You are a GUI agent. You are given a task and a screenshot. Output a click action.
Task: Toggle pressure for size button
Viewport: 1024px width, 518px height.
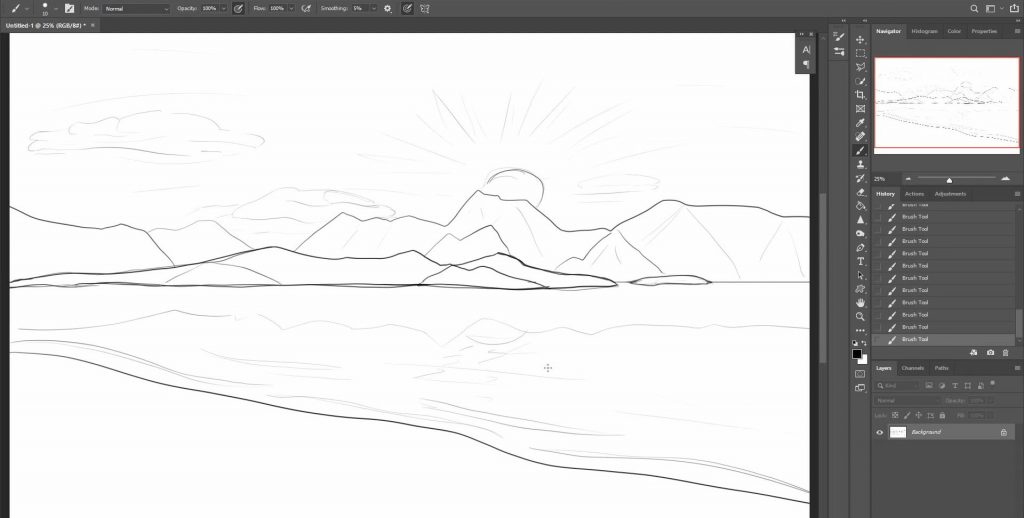click(407, 8)
